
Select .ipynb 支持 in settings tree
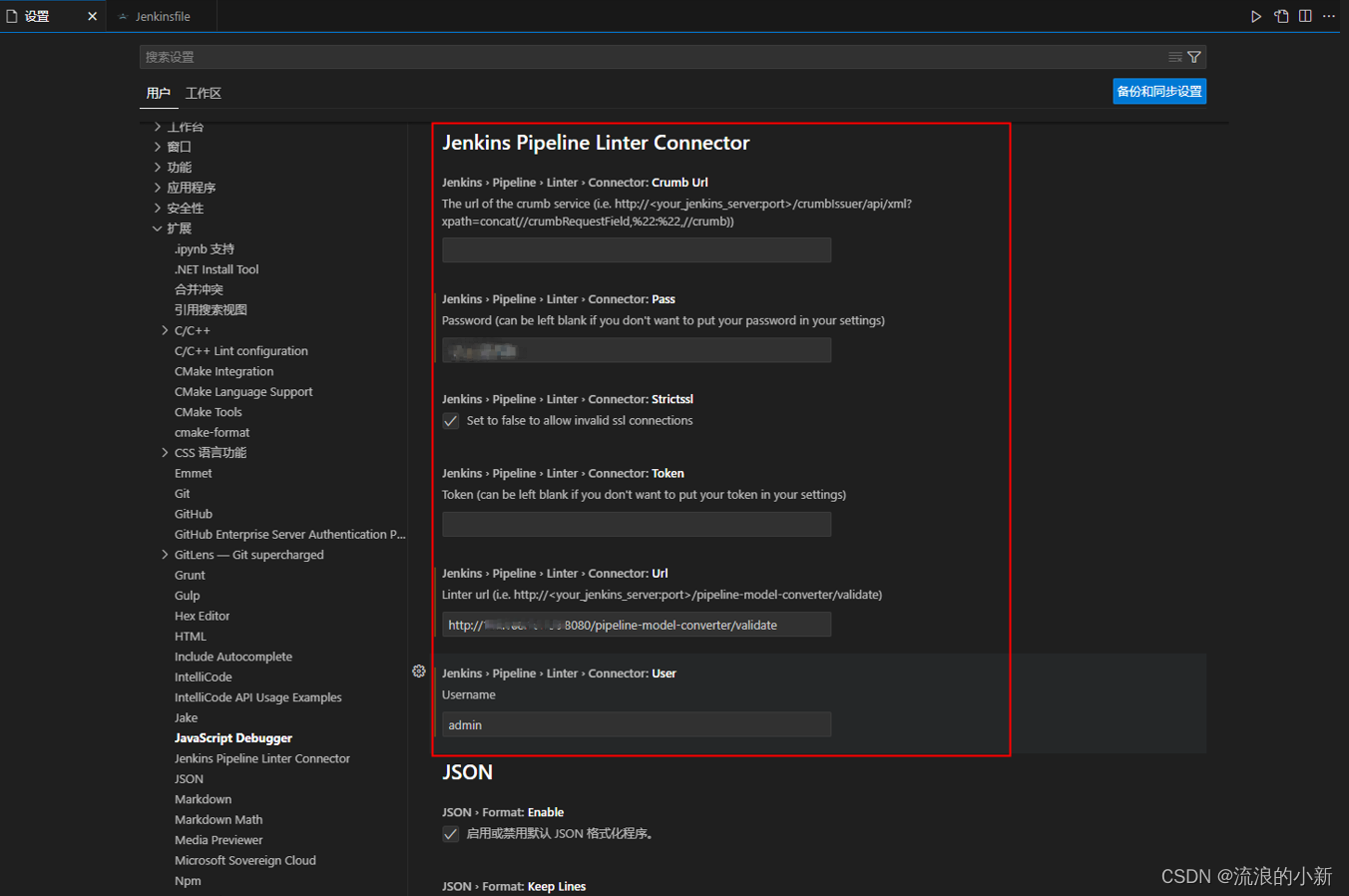point(205,249)
